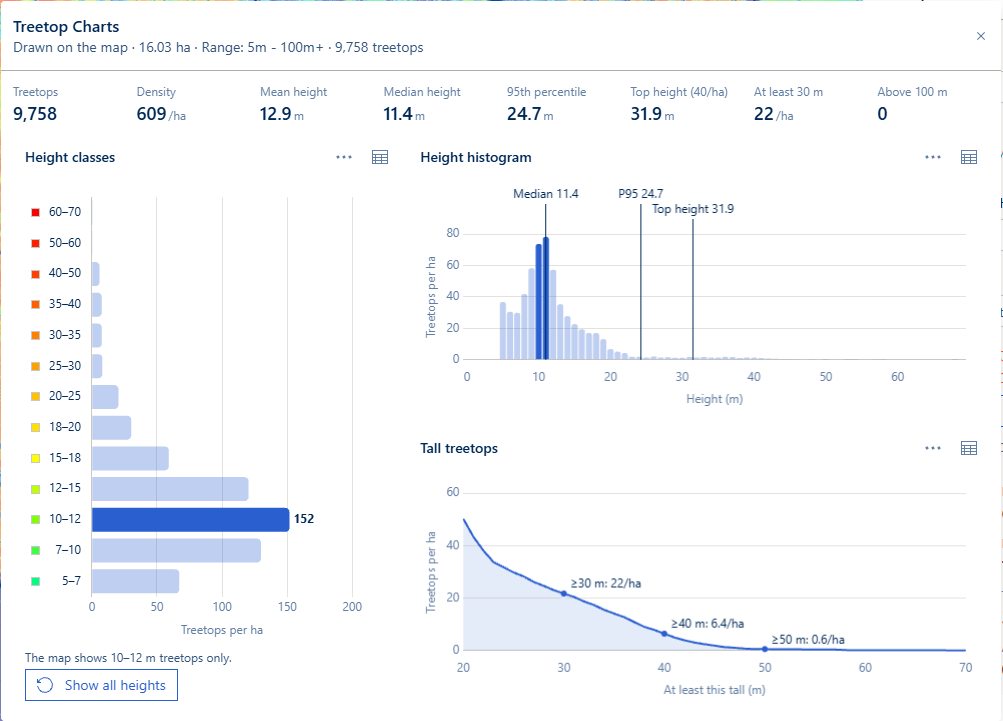Screen dimensions: 1003x721
Task: Click the Above 100 m value 0
Action: click(x=882, y=114)
